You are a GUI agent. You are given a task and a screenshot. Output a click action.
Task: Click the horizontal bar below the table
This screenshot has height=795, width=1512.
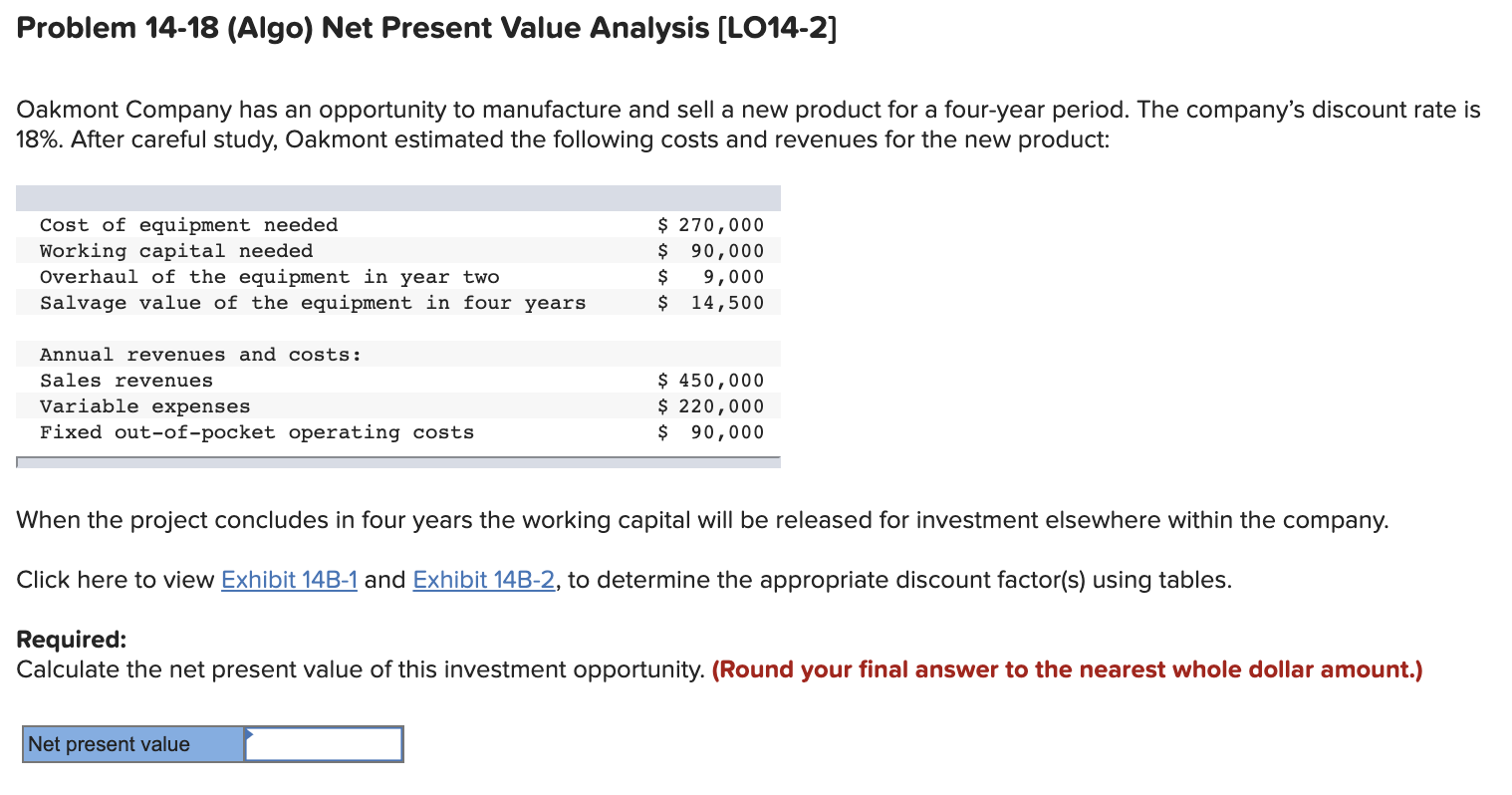[398, 460]
